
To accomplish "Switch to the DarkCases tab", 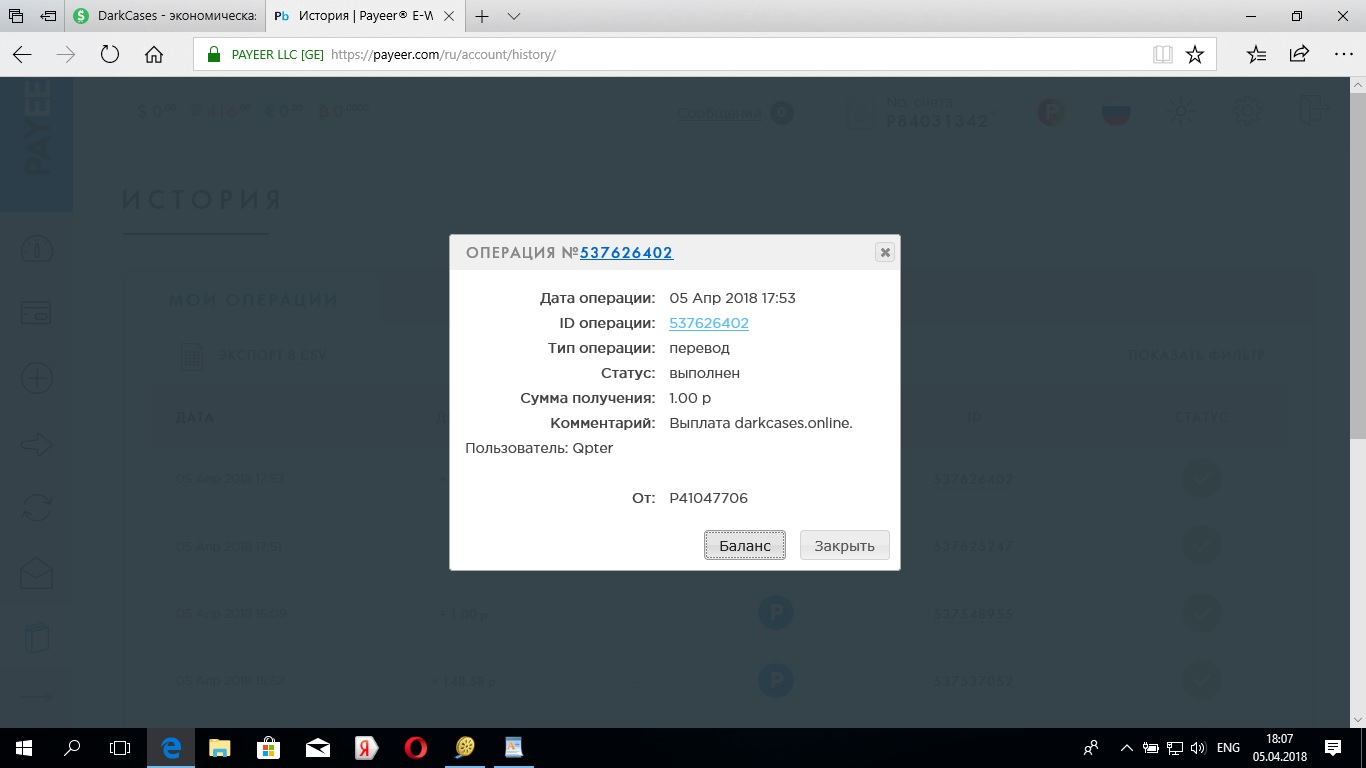I will tap(165, 17).
